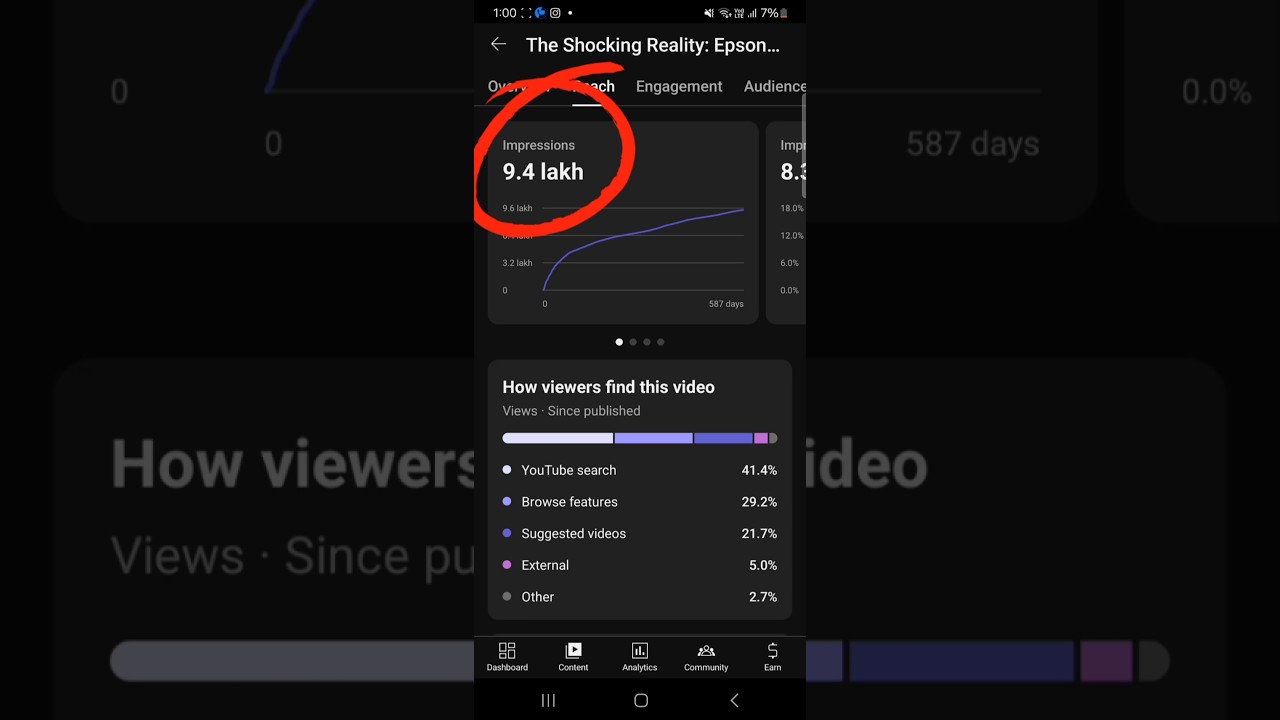Tap the 2.7% value for Other
Viewport: 1280px width, 720px height.
click(x=763, y=597)
